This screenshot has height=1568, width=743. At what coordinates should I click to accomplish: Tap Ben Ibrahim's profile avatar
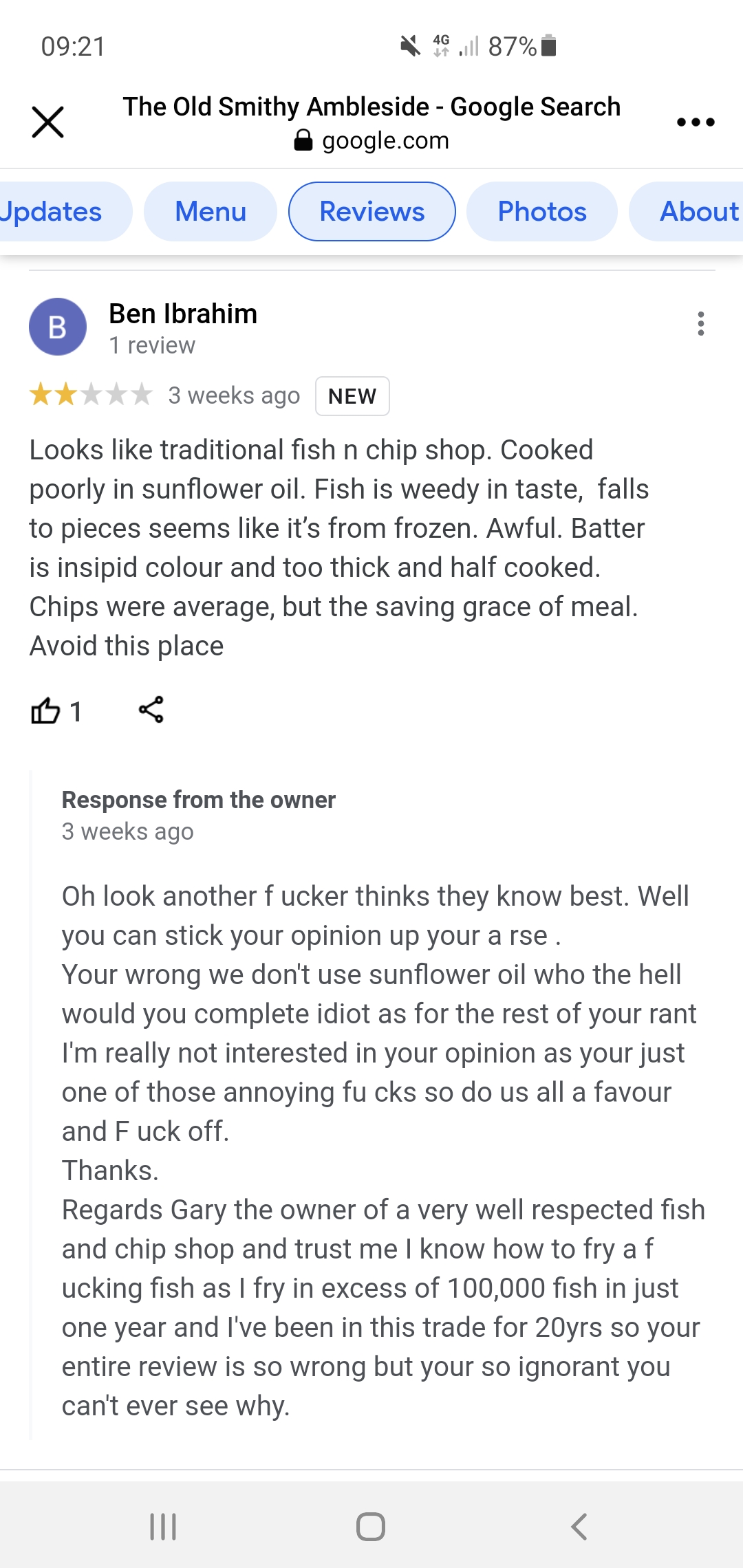click(x=58, y=327)
